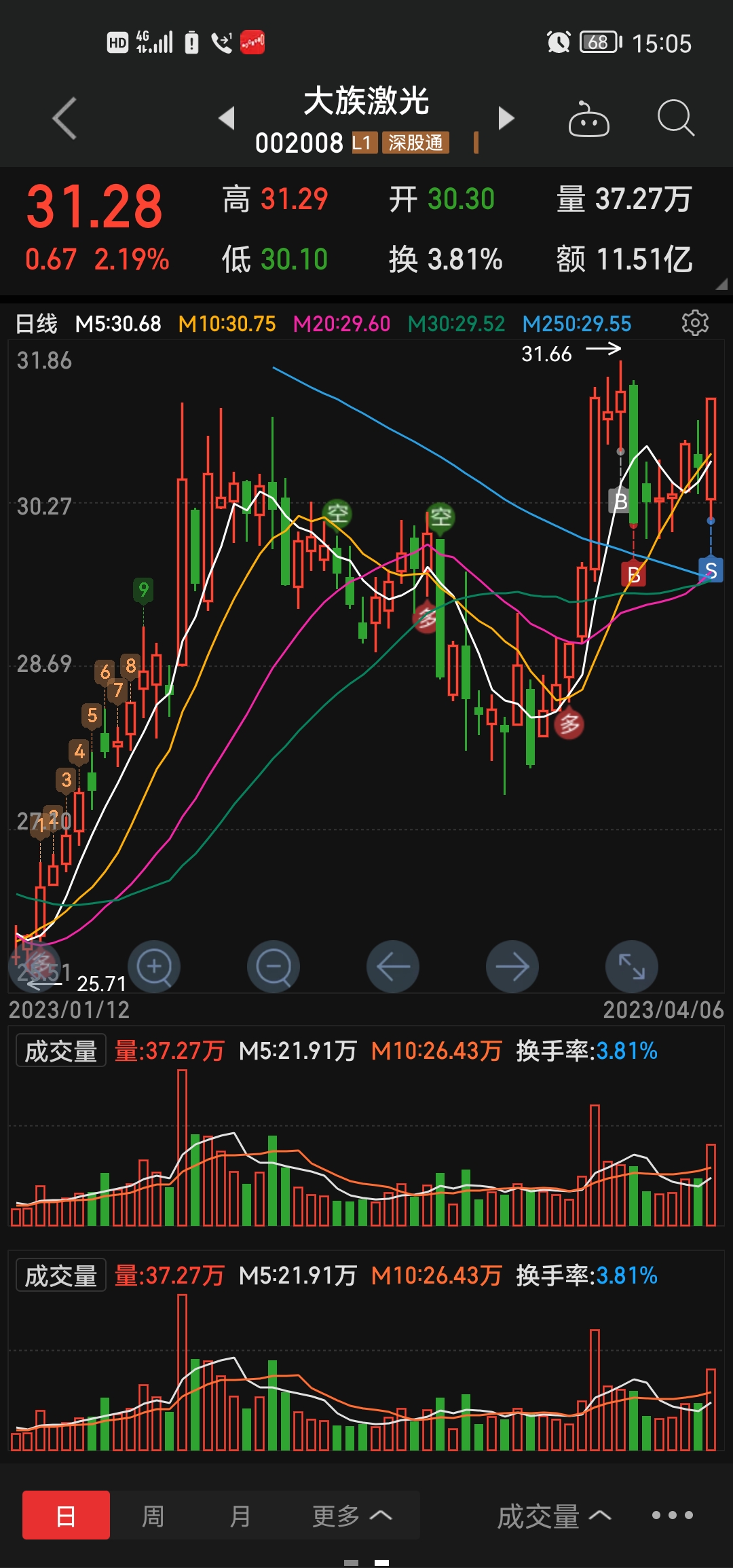Switch to previous stock with left triangle
Viewport: 733px width, 1568px height.
[x=227, y=118]
